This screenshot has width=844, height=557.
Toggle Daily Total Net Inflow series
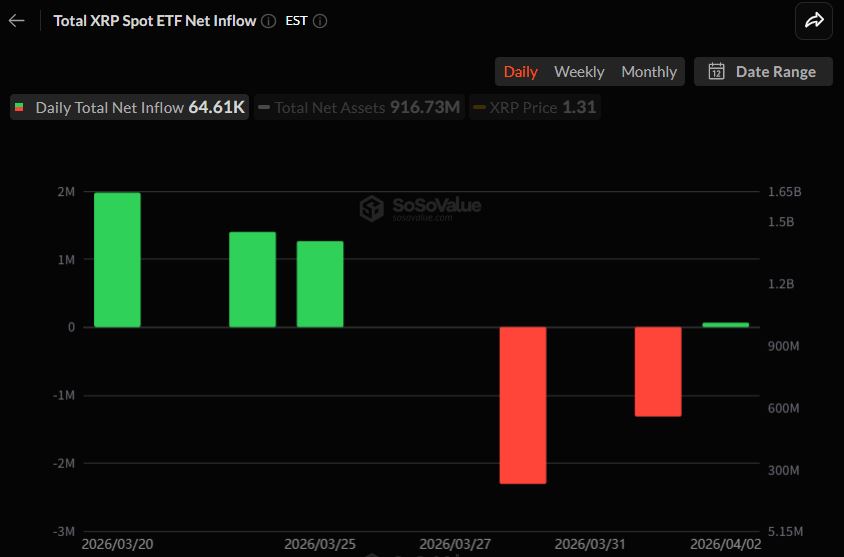pyautogui.click(x=129, y=107)
